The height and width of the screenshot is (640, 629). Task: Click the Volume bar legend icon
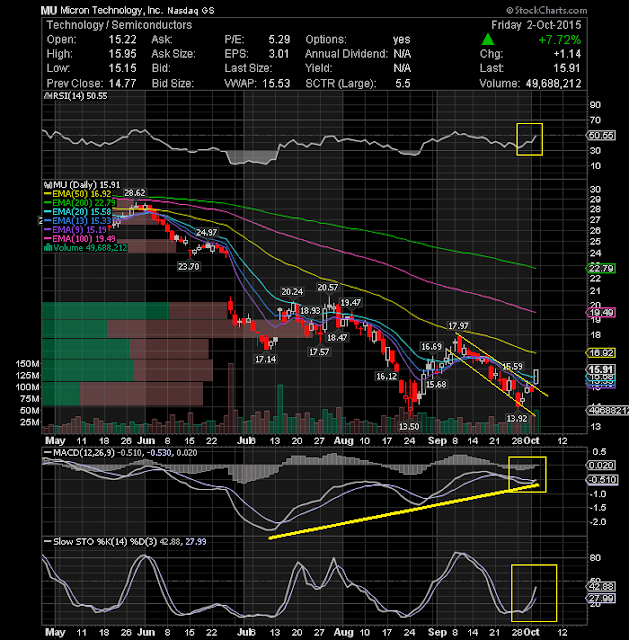[48, 248]
